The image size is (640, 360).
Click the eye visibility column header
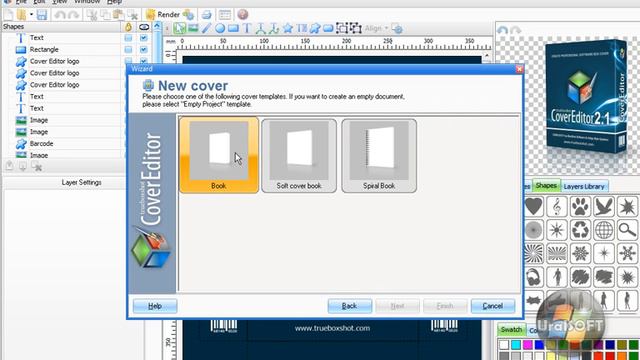(x=144, y=27)
